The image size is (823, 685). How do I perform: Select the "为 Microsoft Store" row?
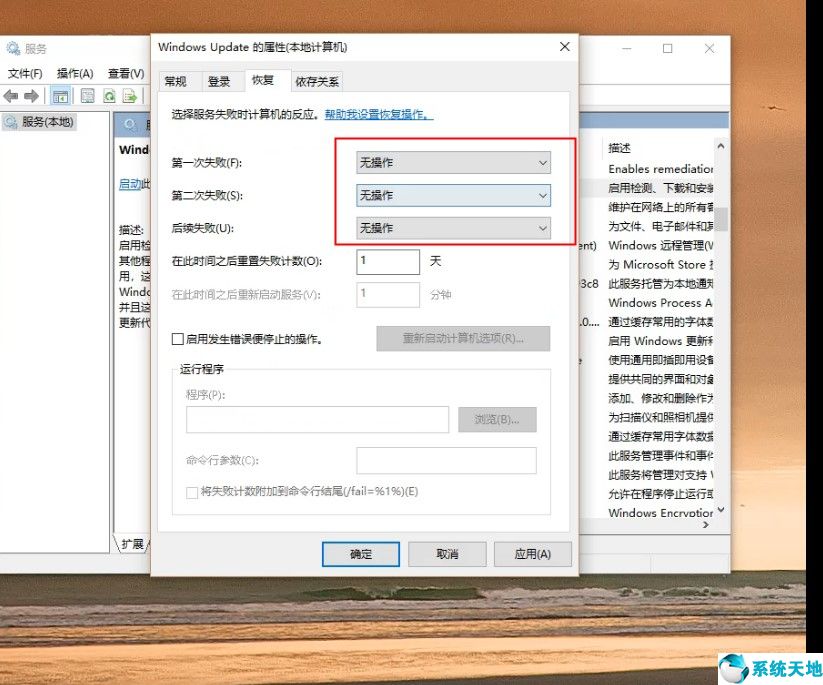660,265
